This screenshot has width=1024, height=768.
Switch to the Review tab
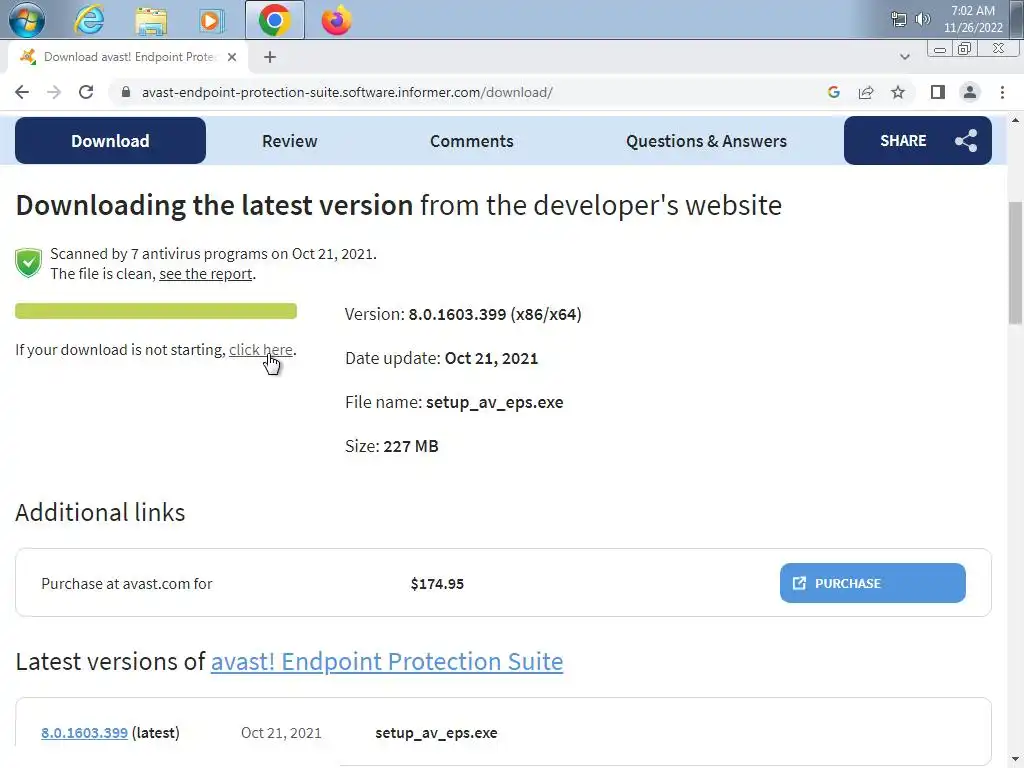coord(289,141)
